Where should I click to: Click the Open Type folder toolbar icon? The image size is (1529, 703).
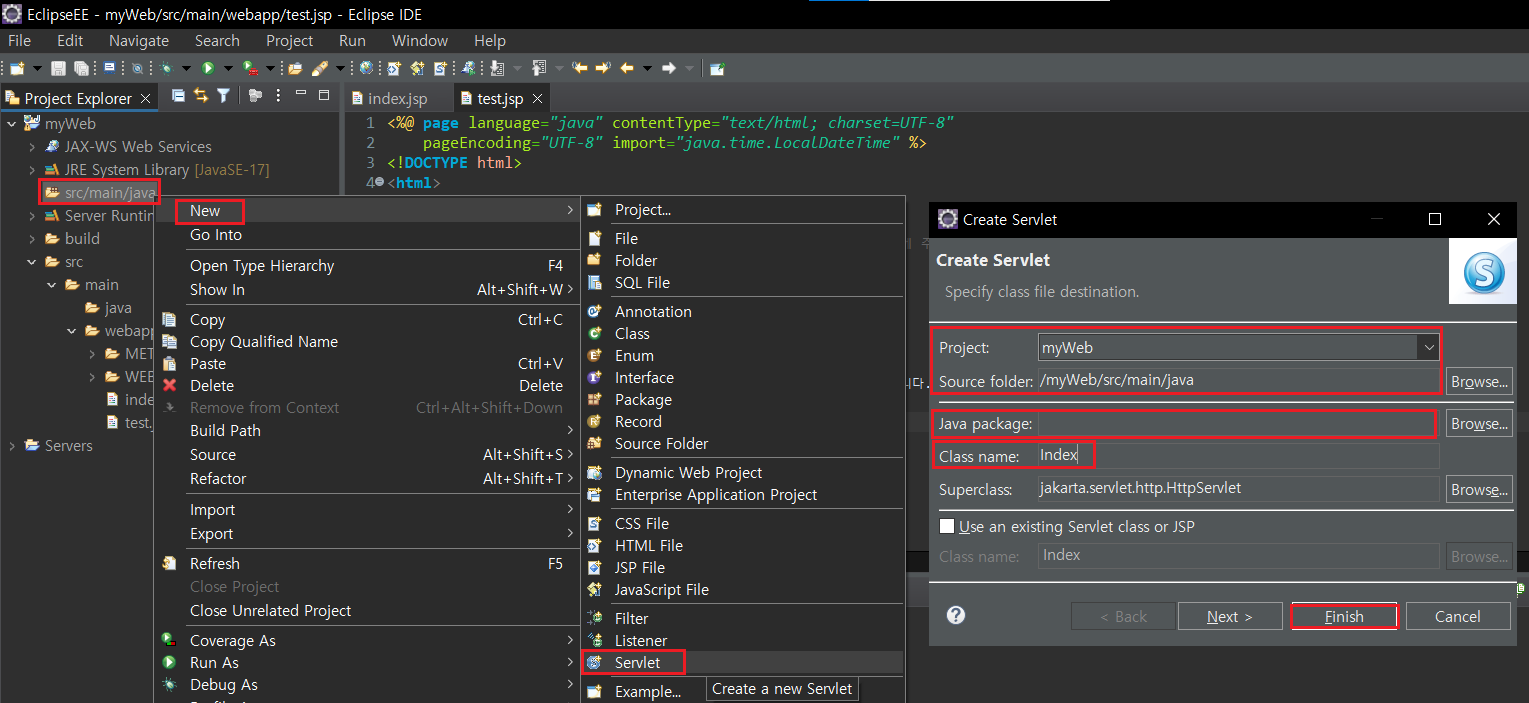point(295,68)
